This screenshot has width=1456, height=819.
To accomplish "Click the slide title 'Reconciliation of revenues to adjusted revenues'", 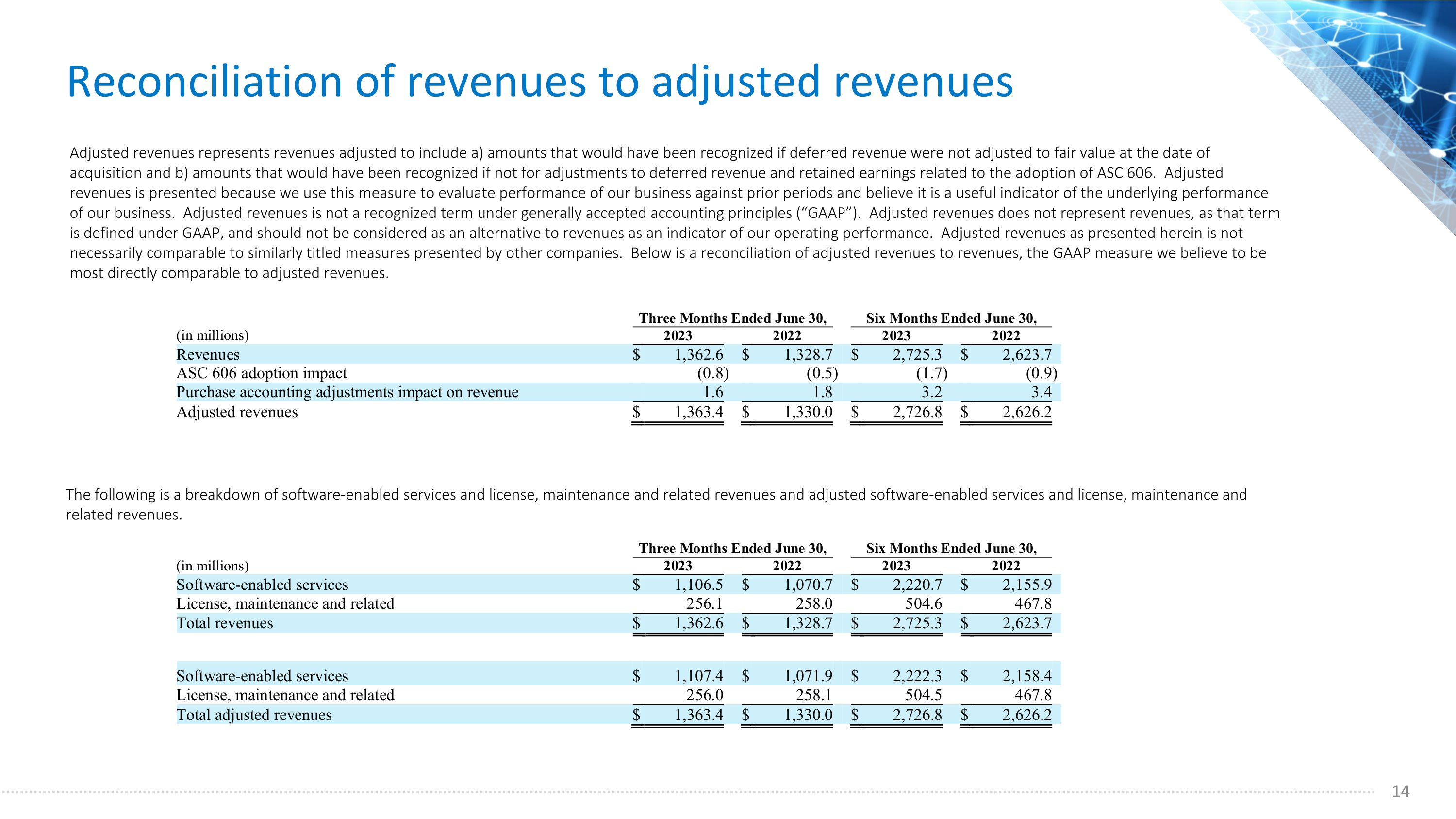I will click(540, 82).
